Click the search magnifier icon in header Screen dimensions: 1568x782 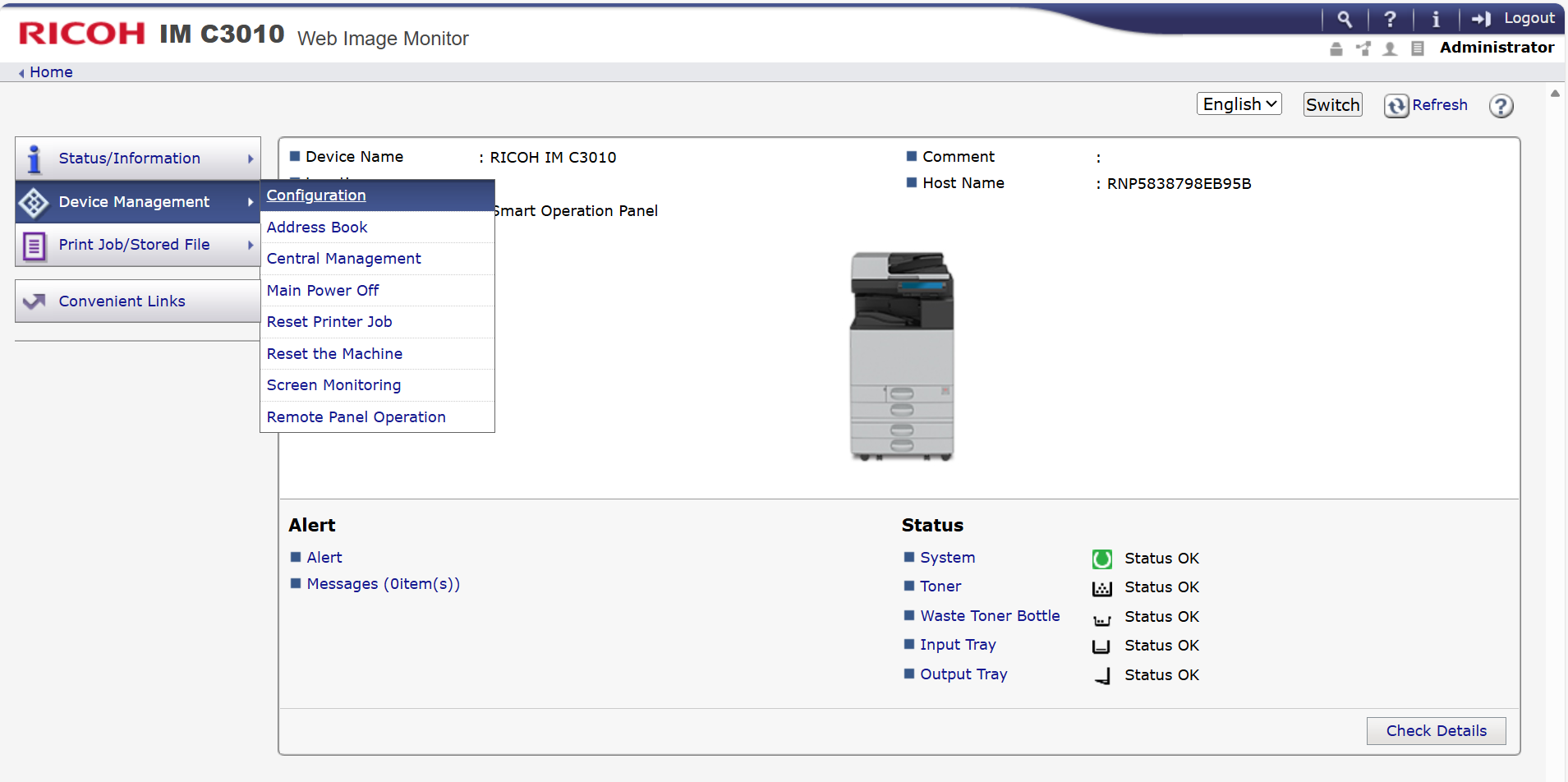coord(1345,19)
